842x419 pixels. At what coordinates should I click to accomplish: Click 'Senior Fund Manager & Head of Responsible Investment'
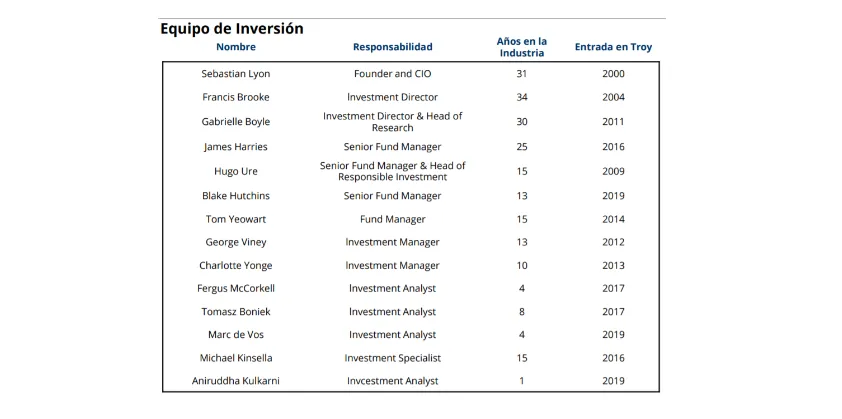tap(392, 171)
